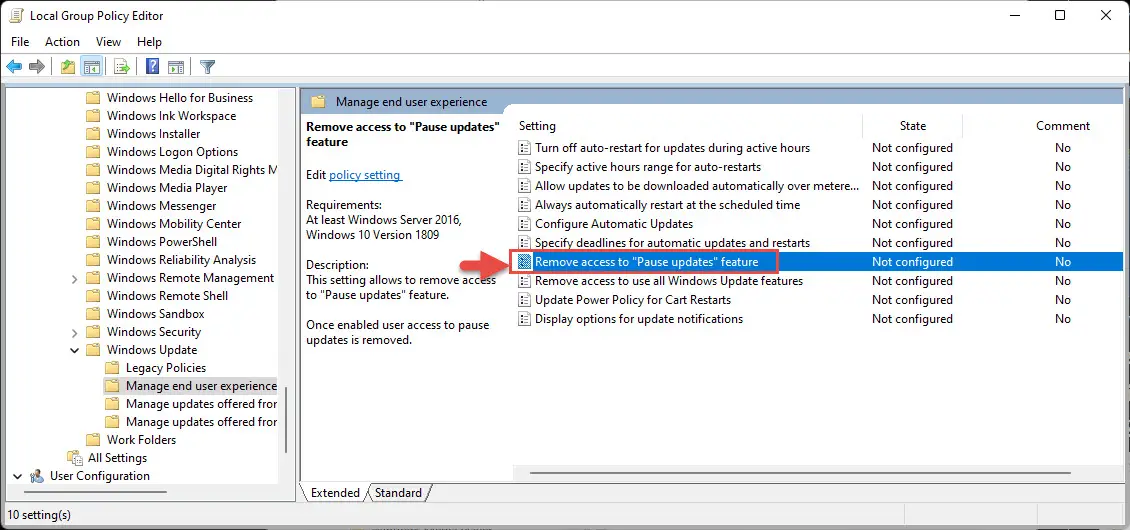Screen dimensions: 1130x530
Task: Click the policy icon beside Configure Automatic Updates
Action: [x=525, y=224]
